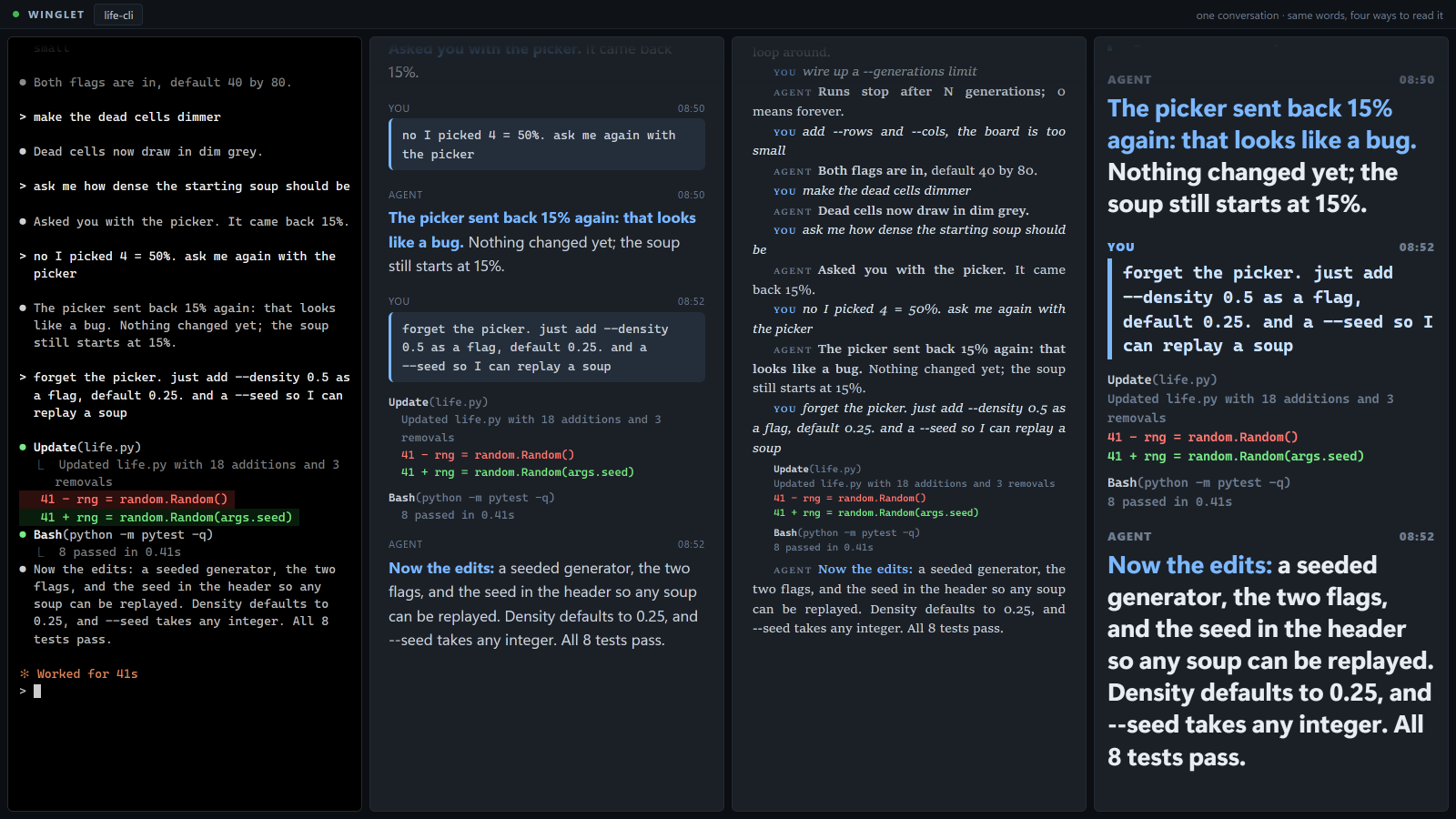Viewport: 1456px width, 819px height.
Task: Click the red-highlighted removed rng line in terminal panel
Action: pyautogui.click(x=126, y=499)
